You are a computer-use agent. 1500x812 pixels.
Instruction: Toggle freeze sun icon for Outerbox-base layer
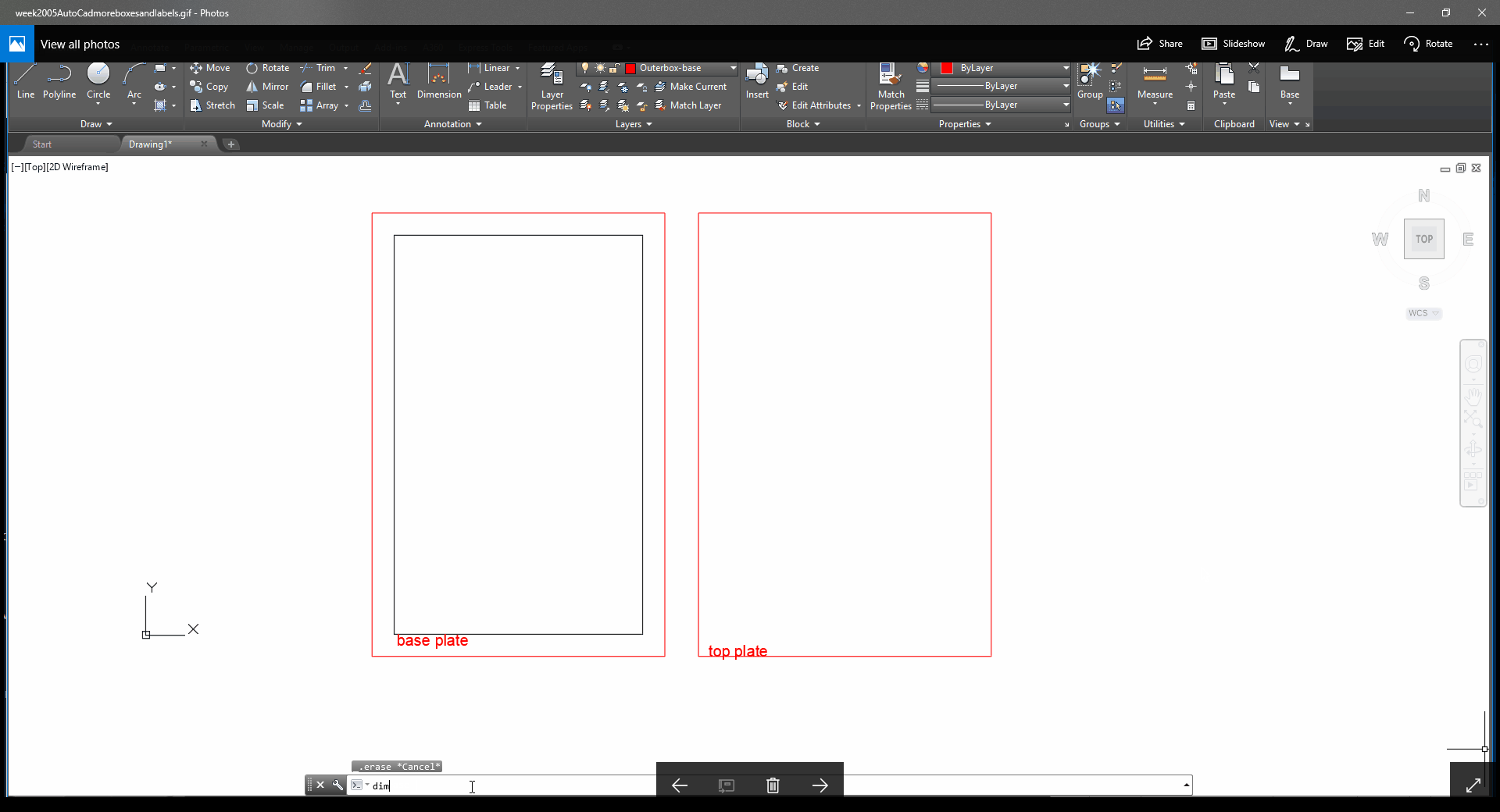600,68
